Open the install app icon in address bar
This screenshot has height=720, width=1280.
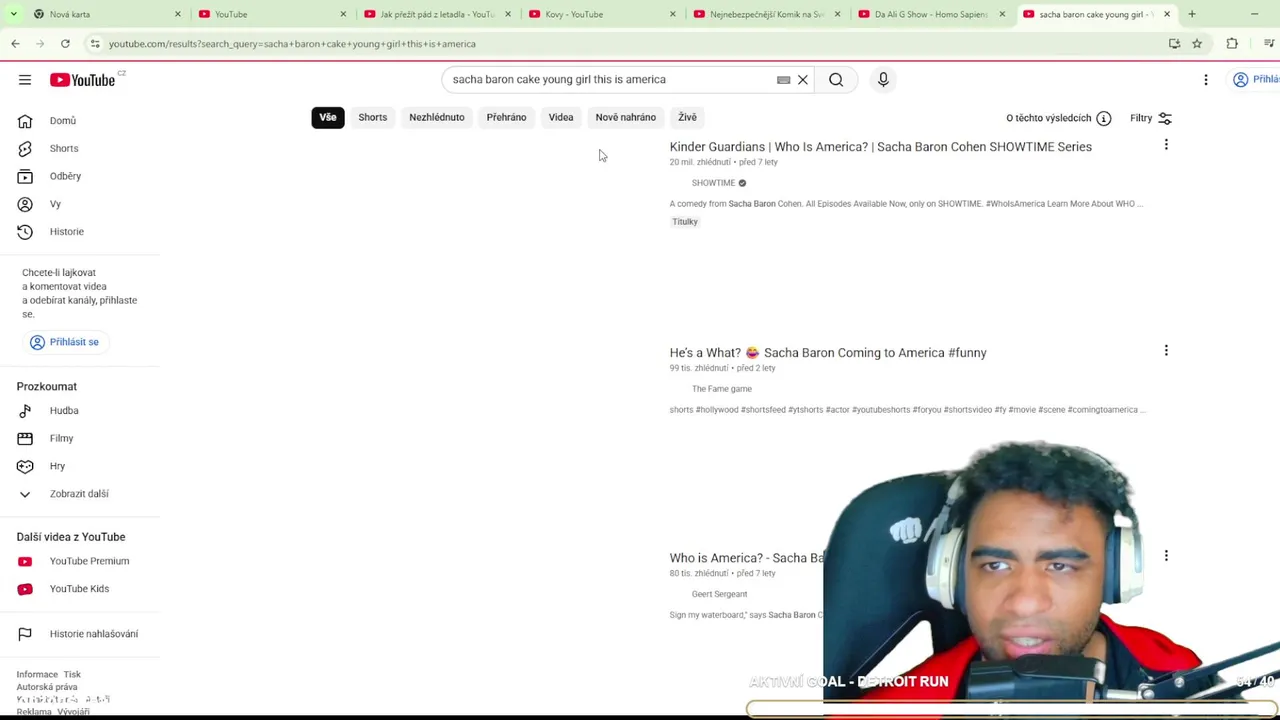[1174, 44]
